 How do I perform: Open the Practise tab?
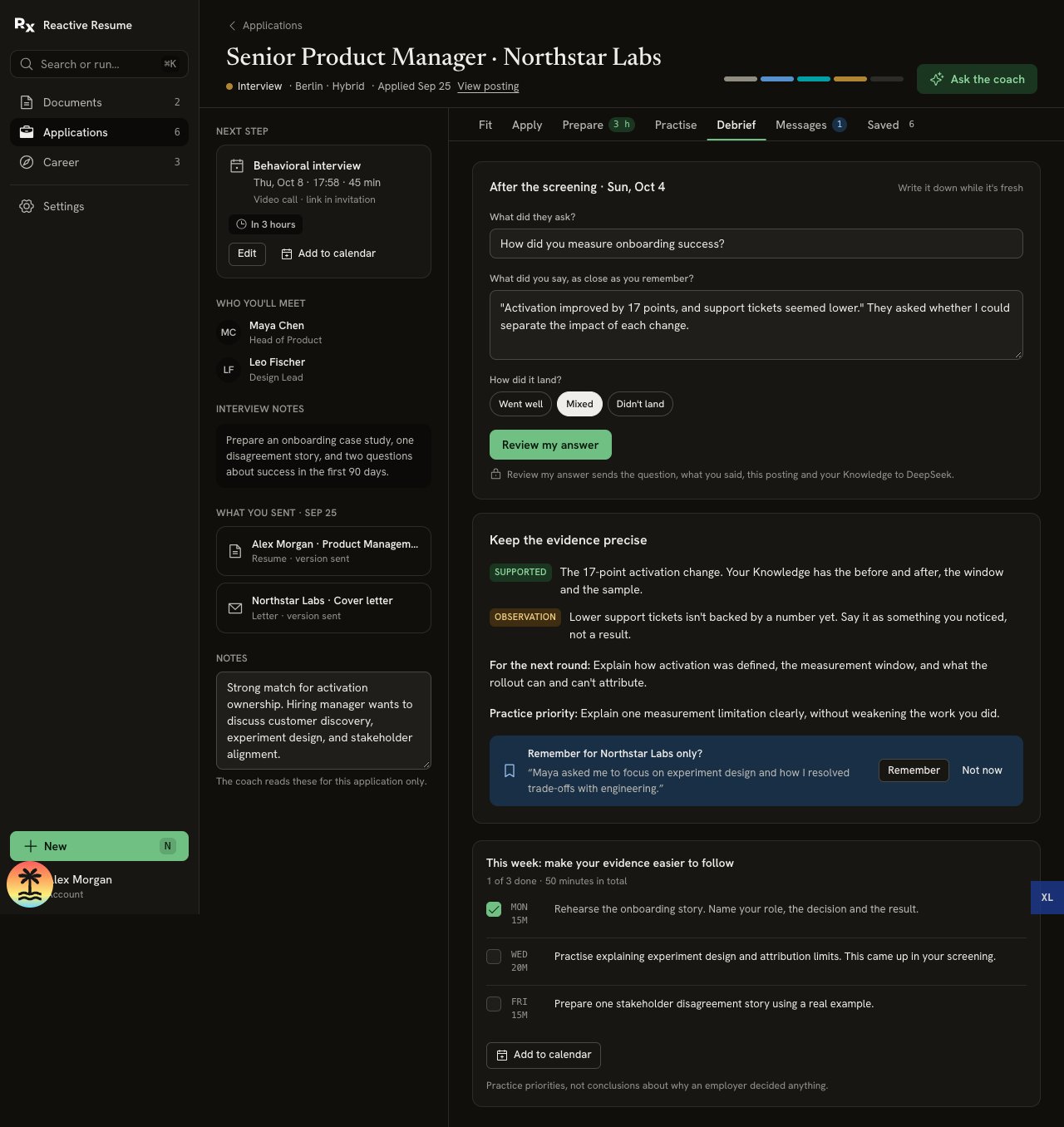coord(676,125)
